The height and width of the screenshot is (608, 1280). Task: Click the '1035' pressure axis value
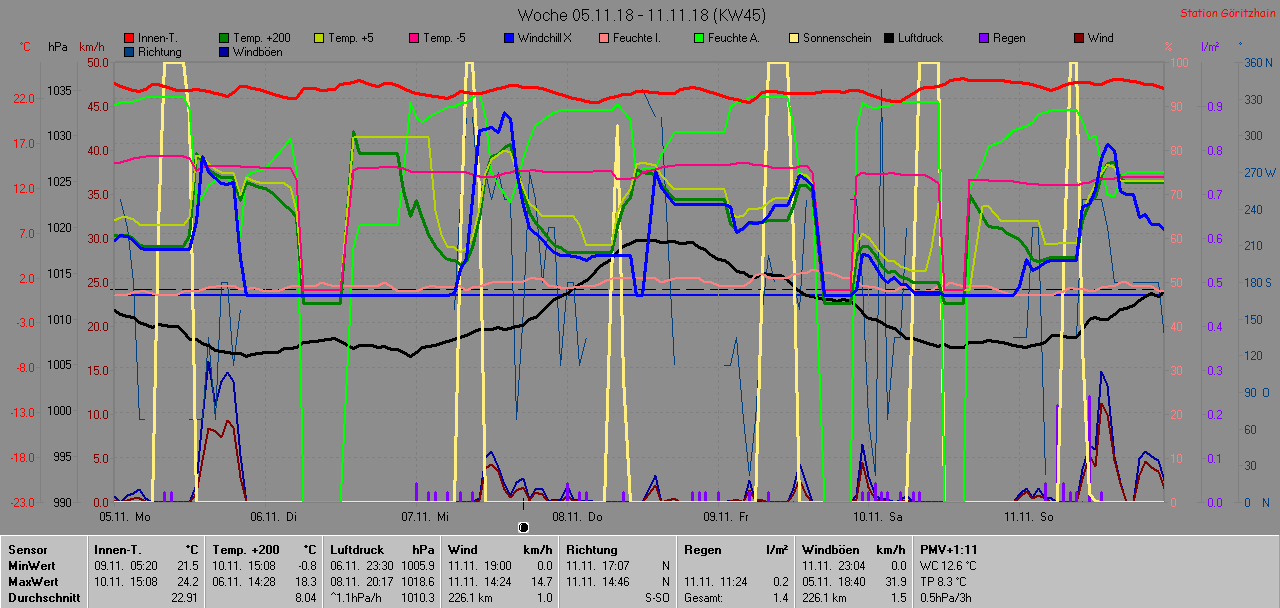[59, 91]
